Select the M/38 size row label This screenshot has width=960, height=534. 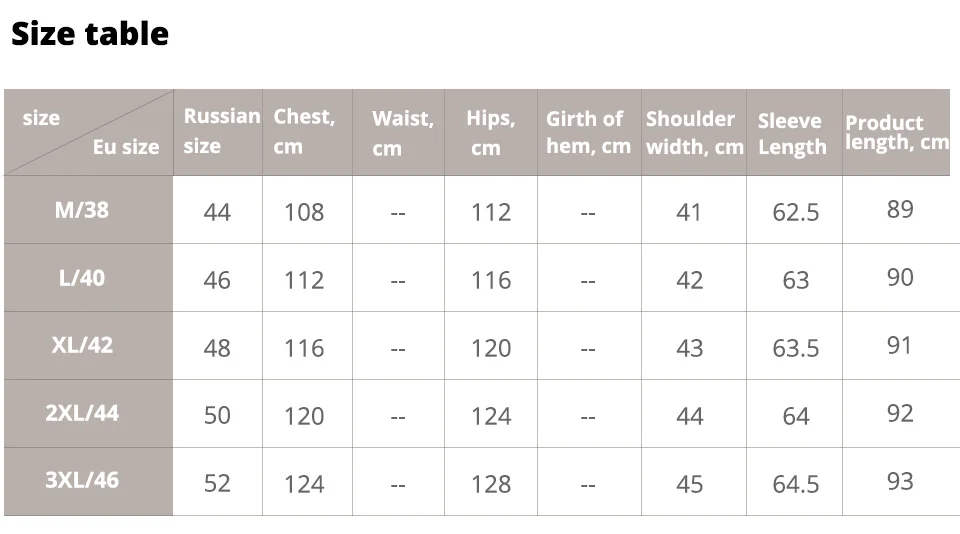(x=82, y=210)
